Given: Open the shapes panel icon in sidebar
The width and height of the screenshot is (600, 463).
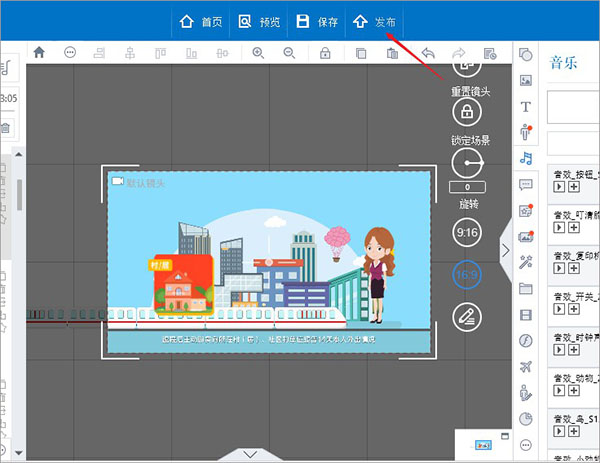Looking at the screenshot, I should pyautogui.click(x=526, y=54).
